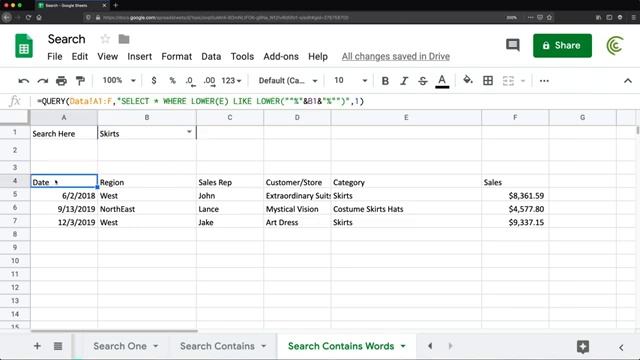Format as currency with dollar icon
640x360 pixels.
(153, 81)
